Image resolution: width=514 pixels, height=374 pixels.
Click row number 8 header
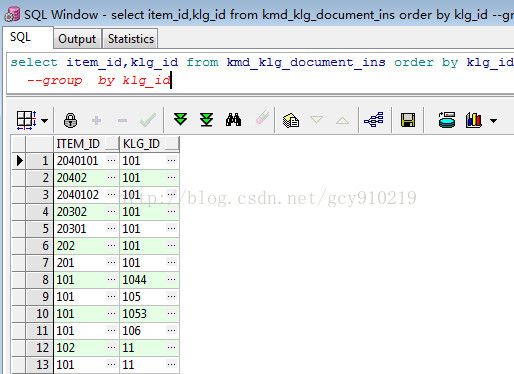point(39,280)
